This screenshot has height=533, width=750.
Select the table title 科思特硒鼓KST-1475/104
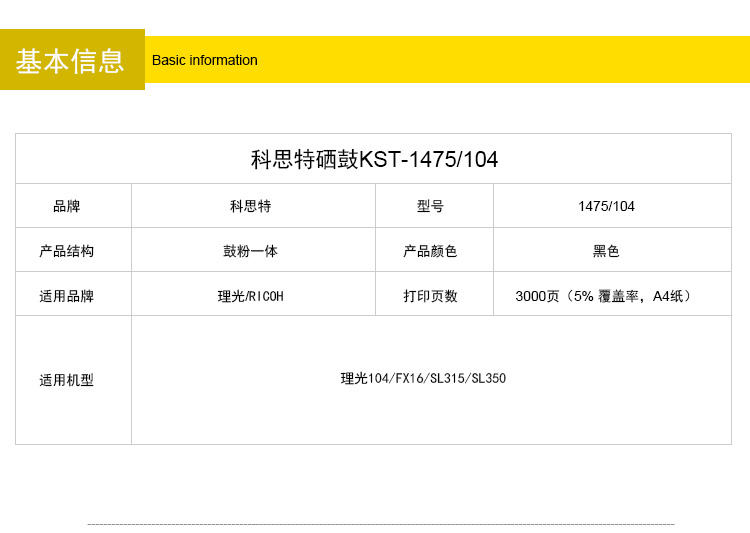[374, 159]
